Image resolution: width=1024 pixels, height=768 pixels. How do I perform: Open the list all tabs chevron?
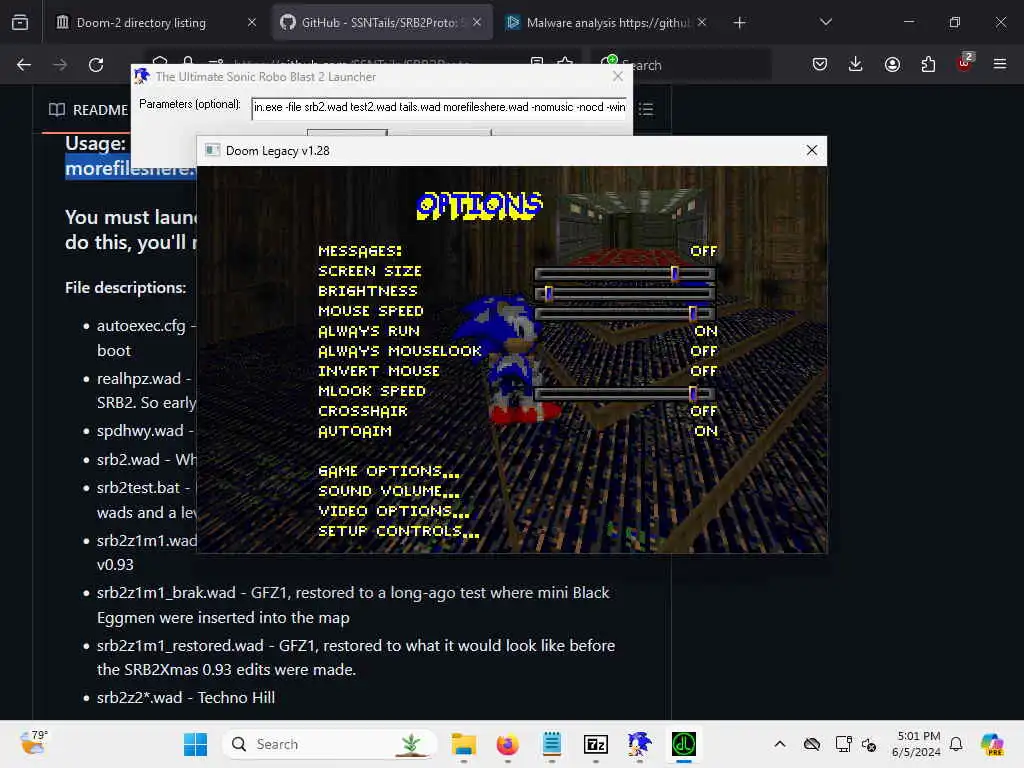click(825, 22)
